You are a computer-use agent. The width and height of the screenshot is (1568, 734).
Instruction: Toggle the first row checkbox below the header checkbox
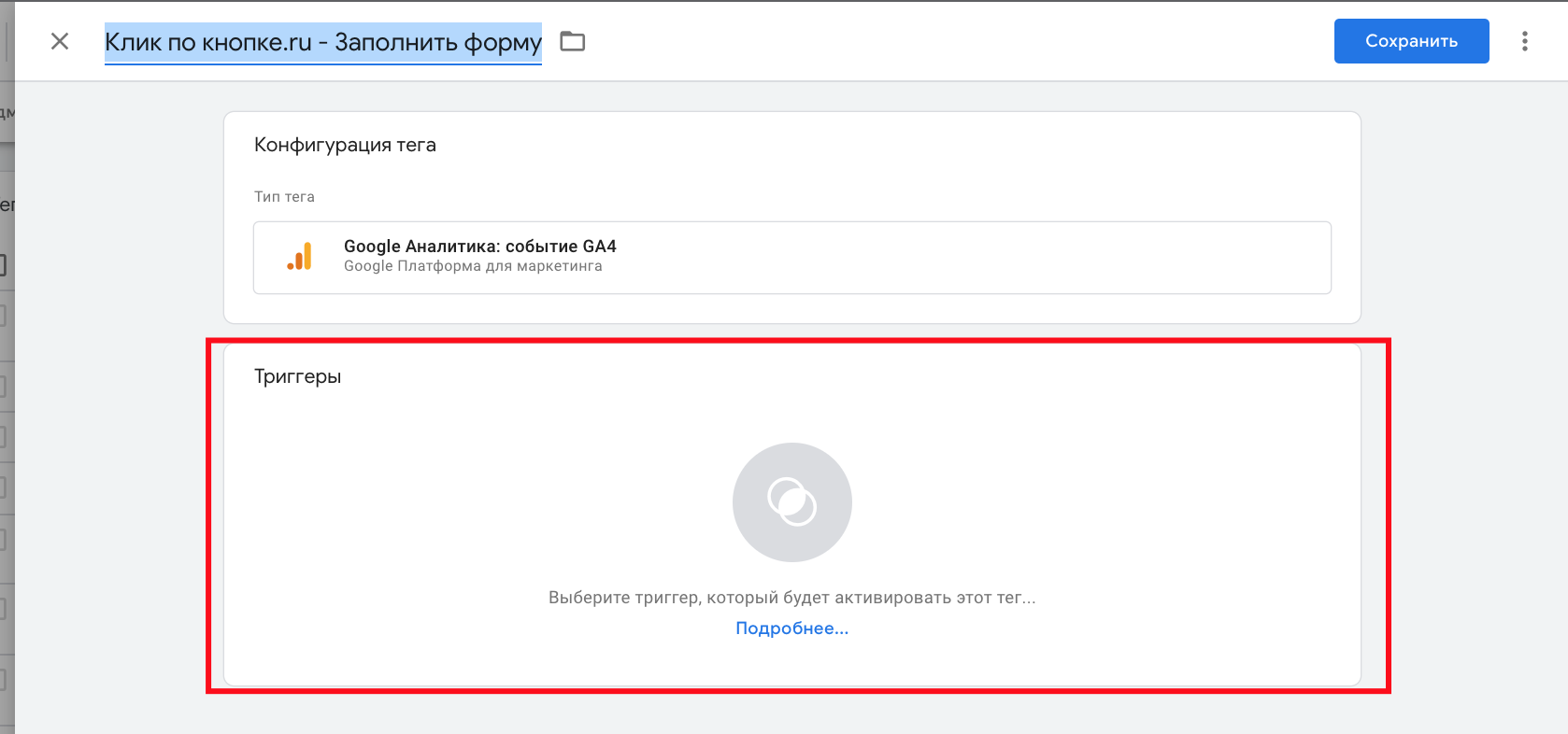coord(3,316)
